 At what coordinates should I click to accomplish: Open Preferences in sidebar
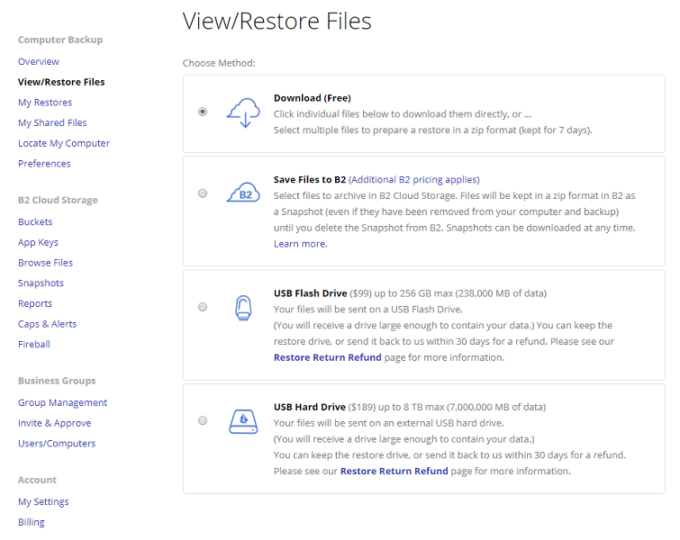tap(44, 164)
